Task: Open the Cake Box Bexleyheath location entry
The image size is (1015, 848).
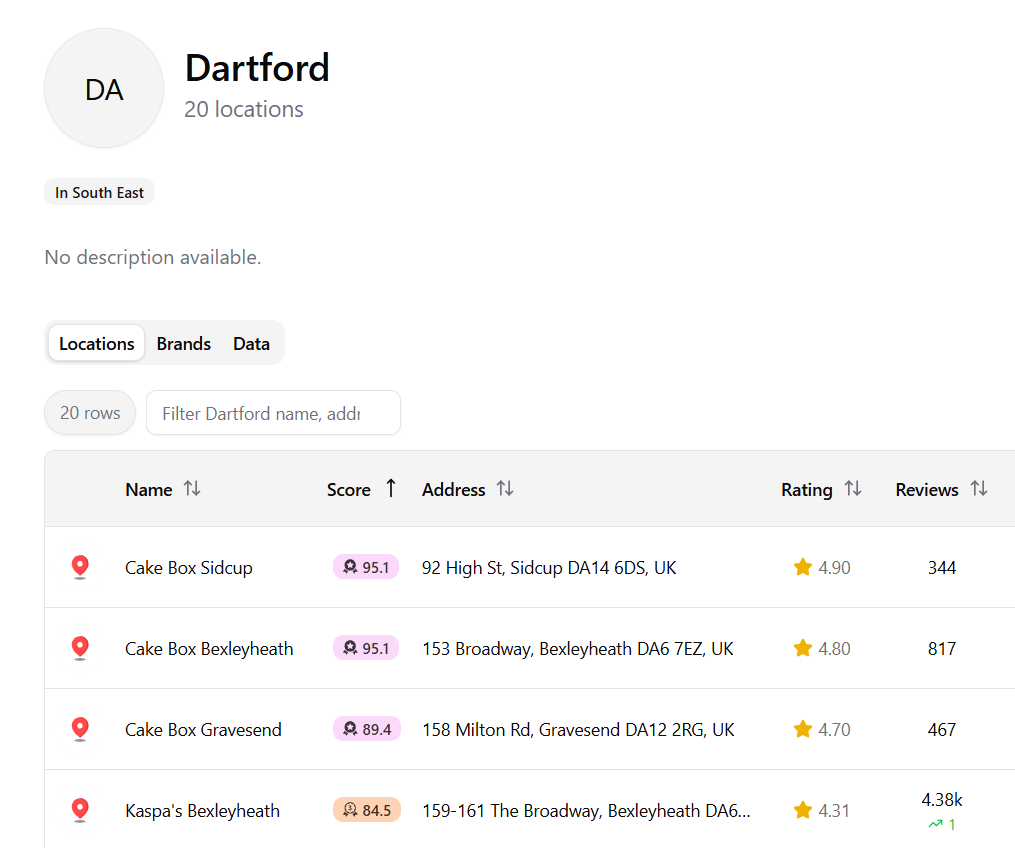Action: coord(209,648)
